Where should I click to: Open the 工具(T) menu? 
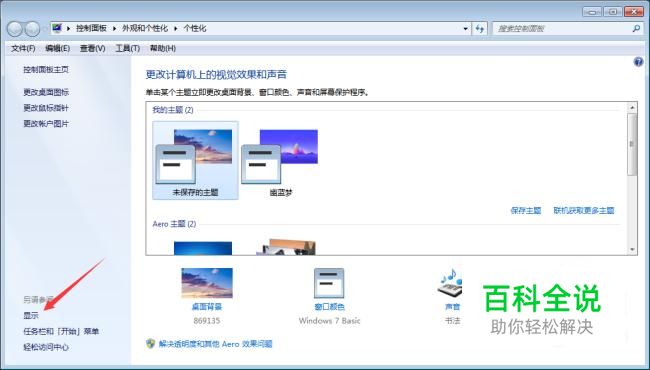coord(127,48)
